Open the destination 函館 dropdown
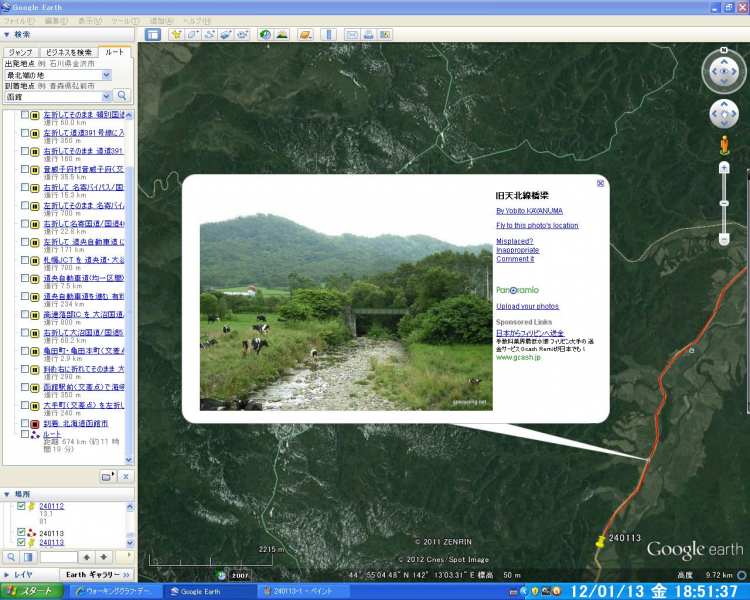The height and width of the screenshot is (600, 750). point(106,98)
